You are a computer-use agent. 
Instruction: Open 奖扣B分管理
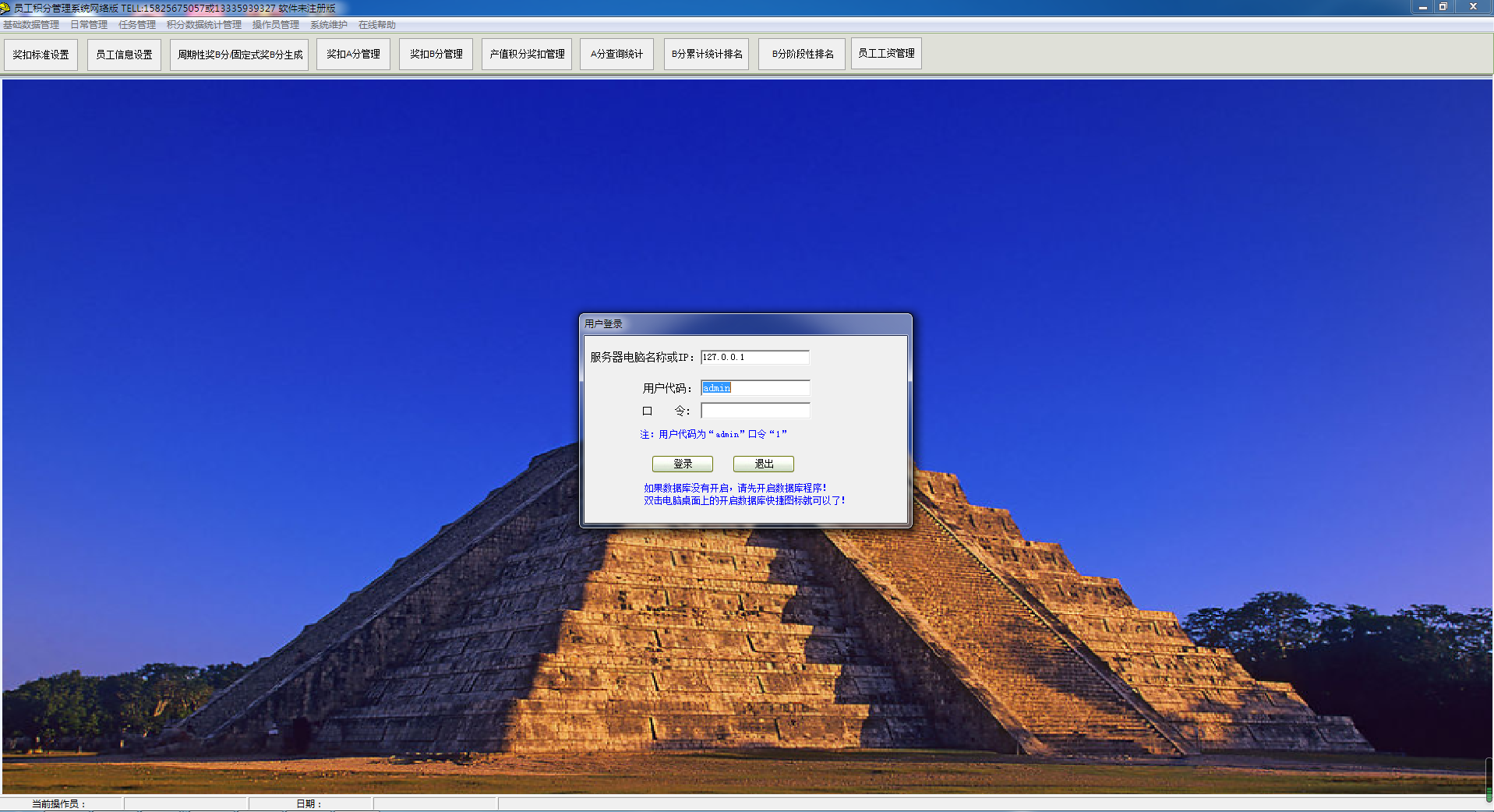point(436,54)
